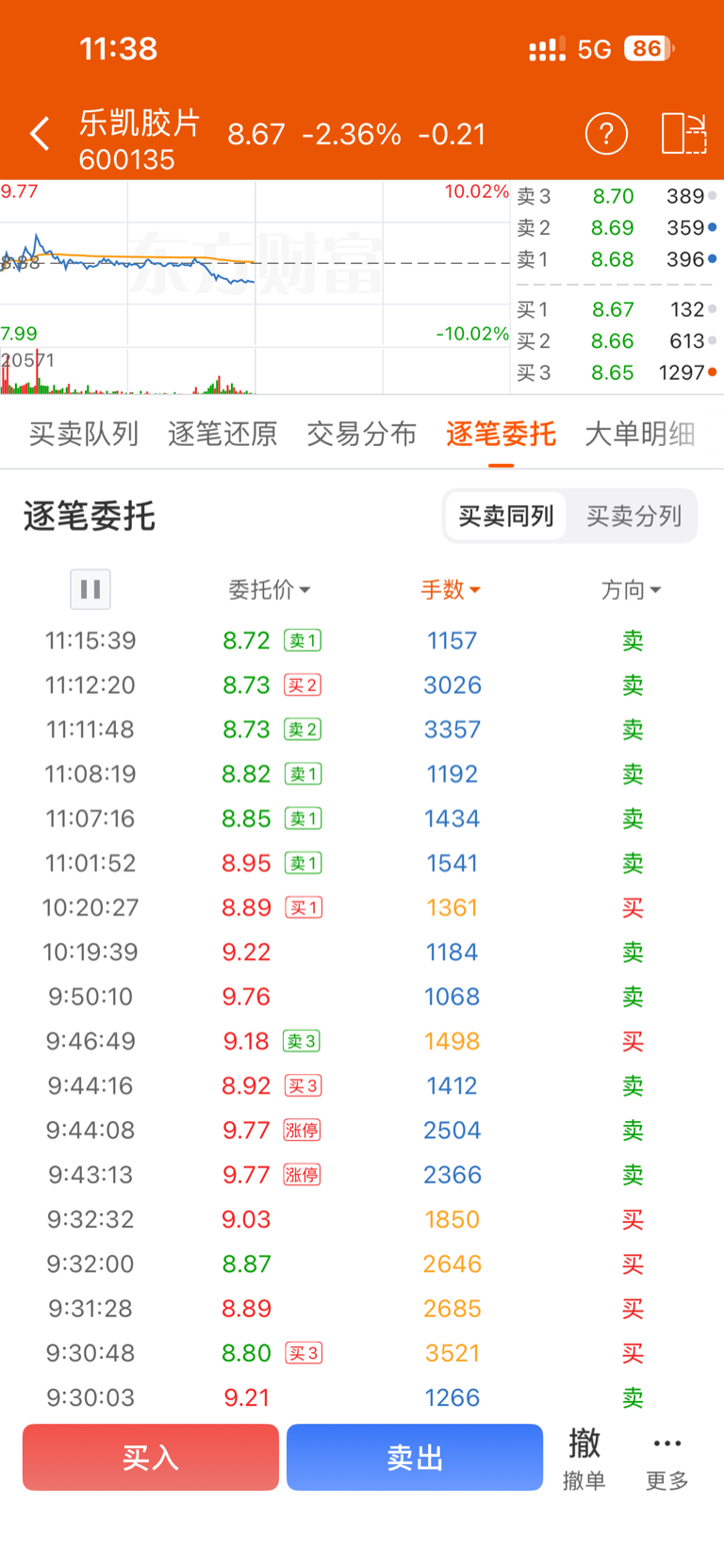Viewport: 724px width, 1568px height.
Task: Tap the 3521 lot size value
Action: point(452,1353)
